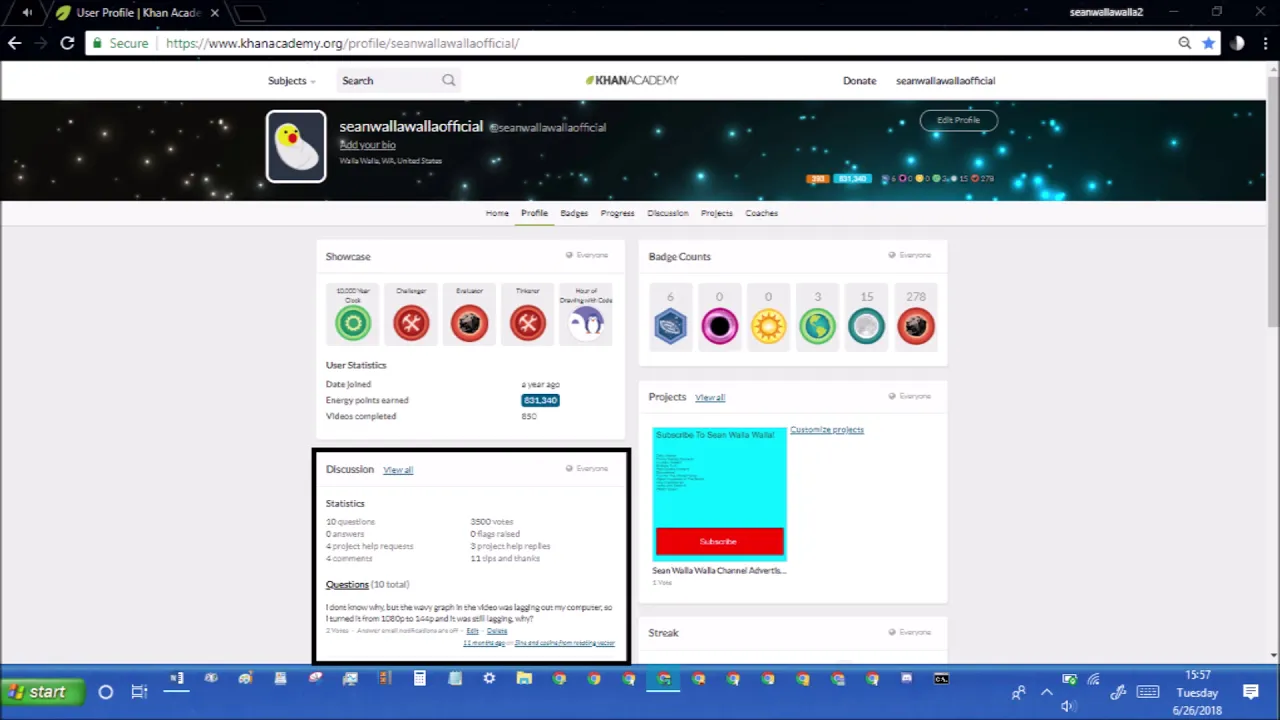Click View all next to Discussion

point(398,470)
